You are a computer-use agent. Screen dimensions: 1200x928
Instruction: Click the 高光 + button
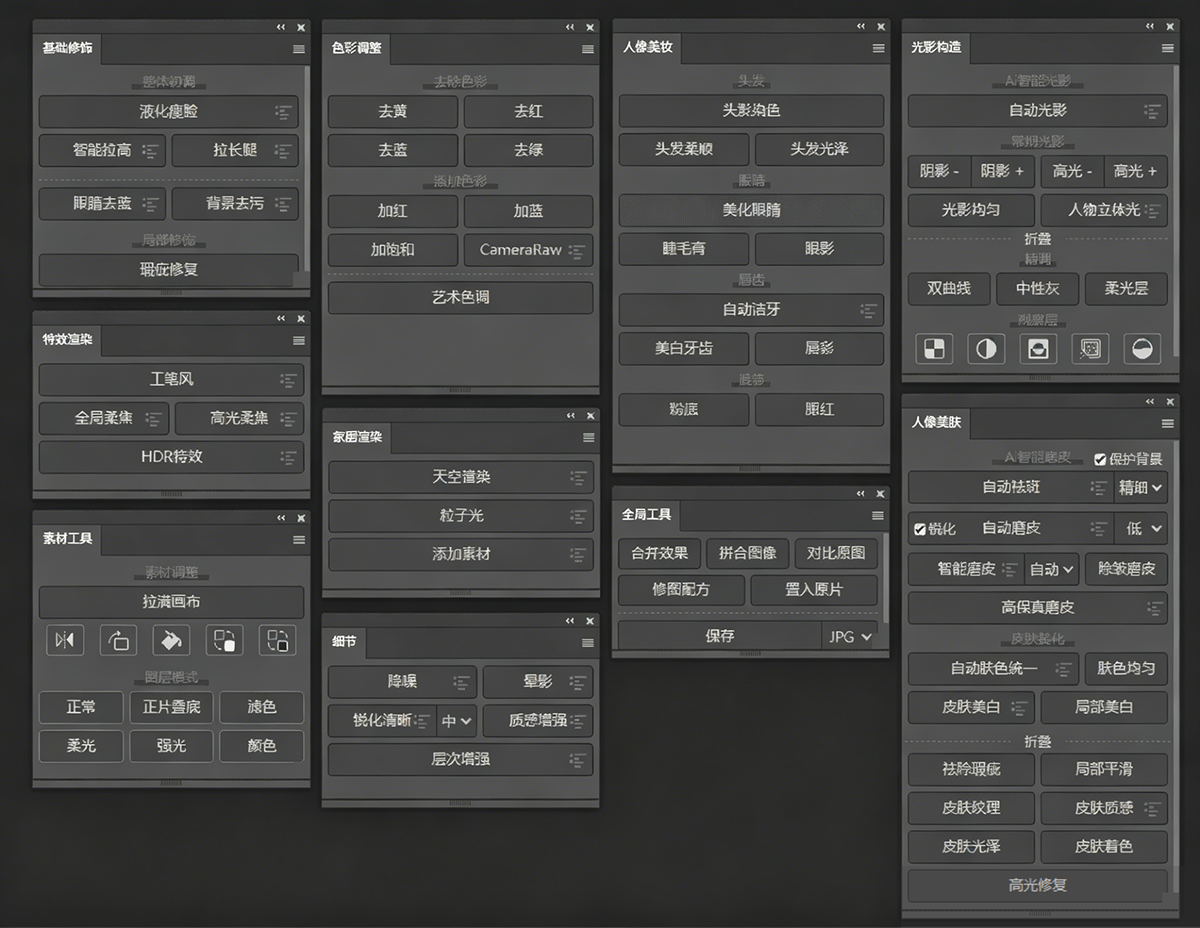[x=1135, y=172]
